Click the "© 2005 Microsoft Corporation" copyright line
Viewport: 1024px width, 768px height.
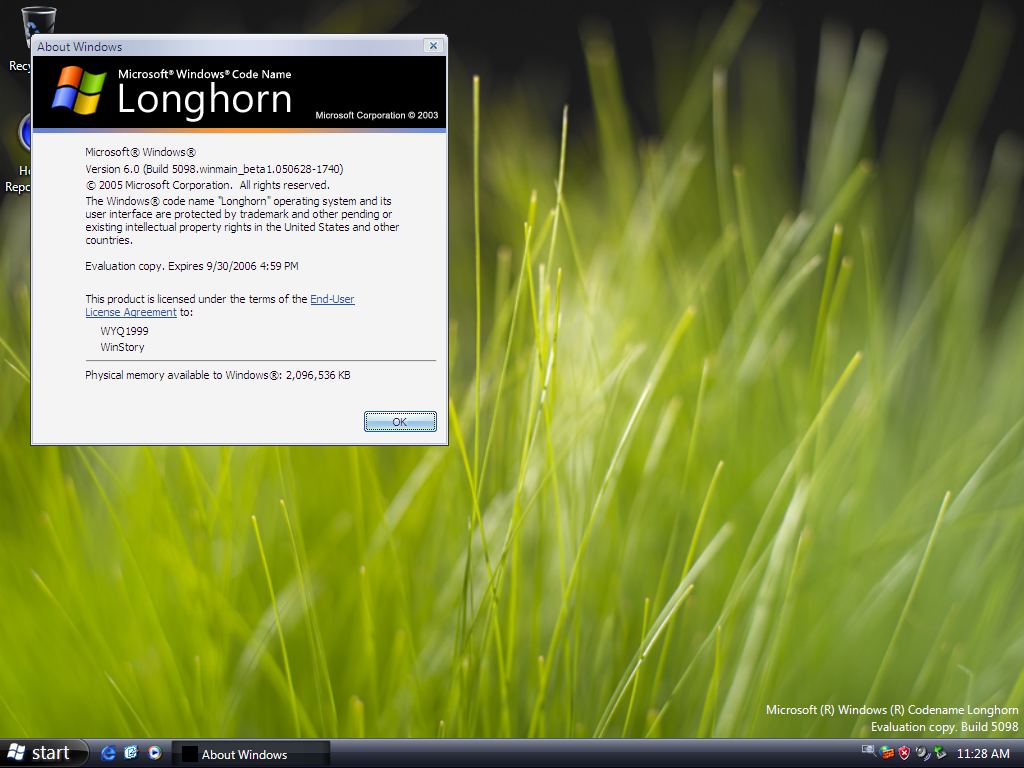point(207,185)
